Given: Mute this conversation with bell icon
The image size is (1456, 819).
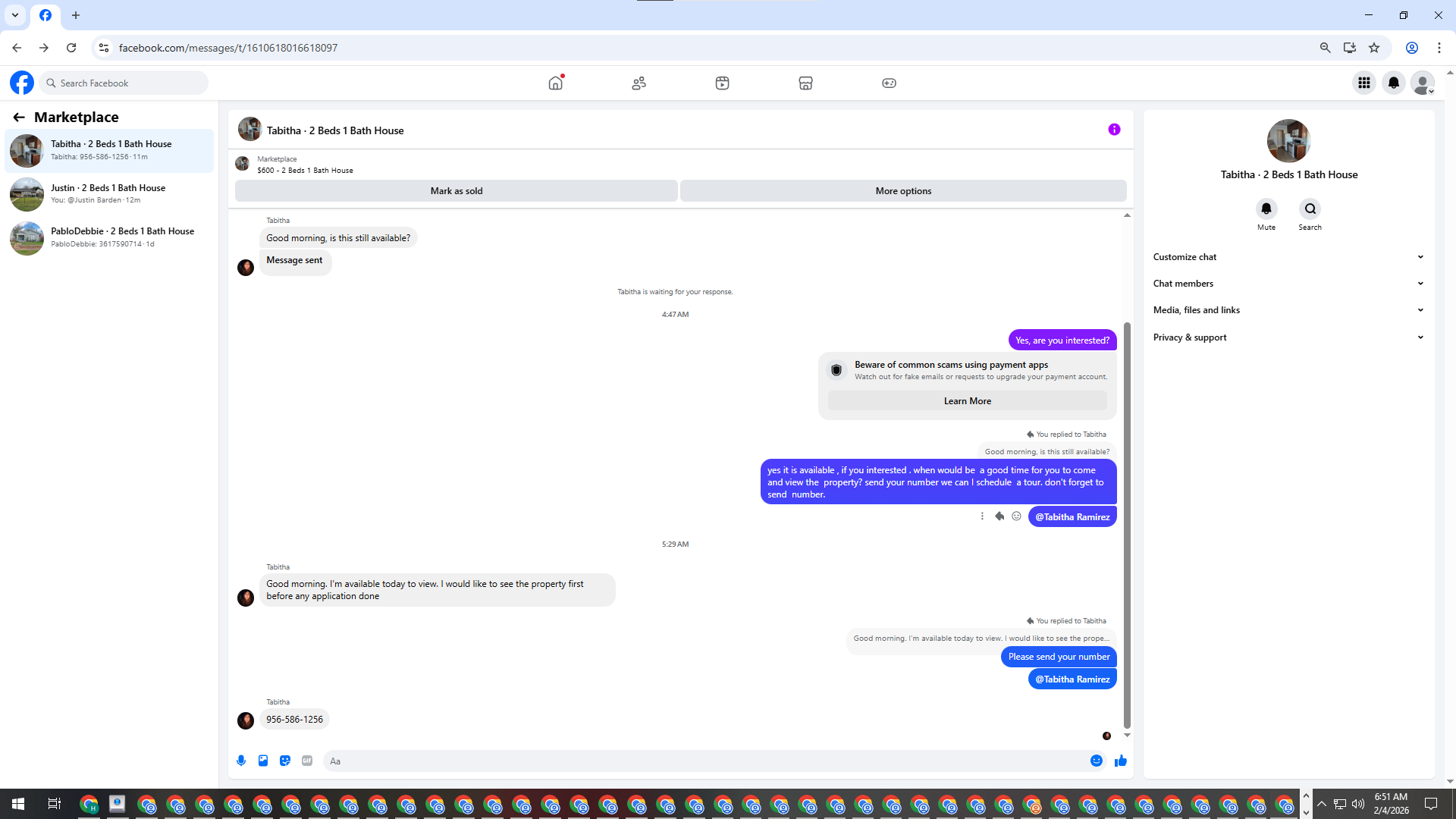Looking at the screenshot, I should coord(1266,209).
